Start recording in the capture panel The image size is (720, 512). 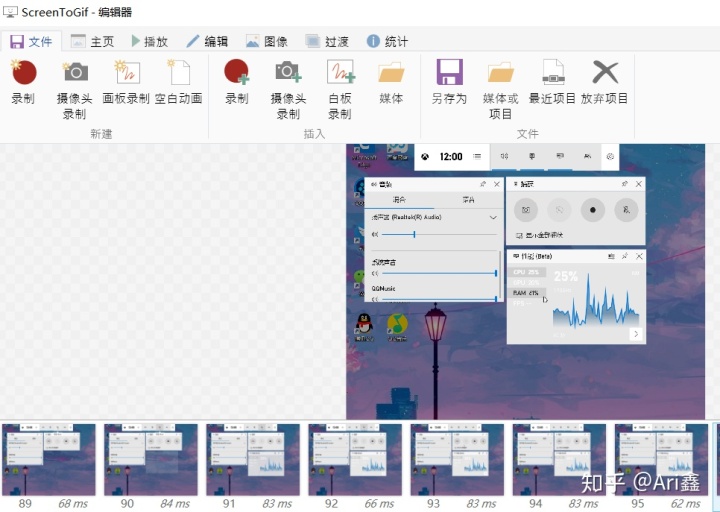coord(593,210)
